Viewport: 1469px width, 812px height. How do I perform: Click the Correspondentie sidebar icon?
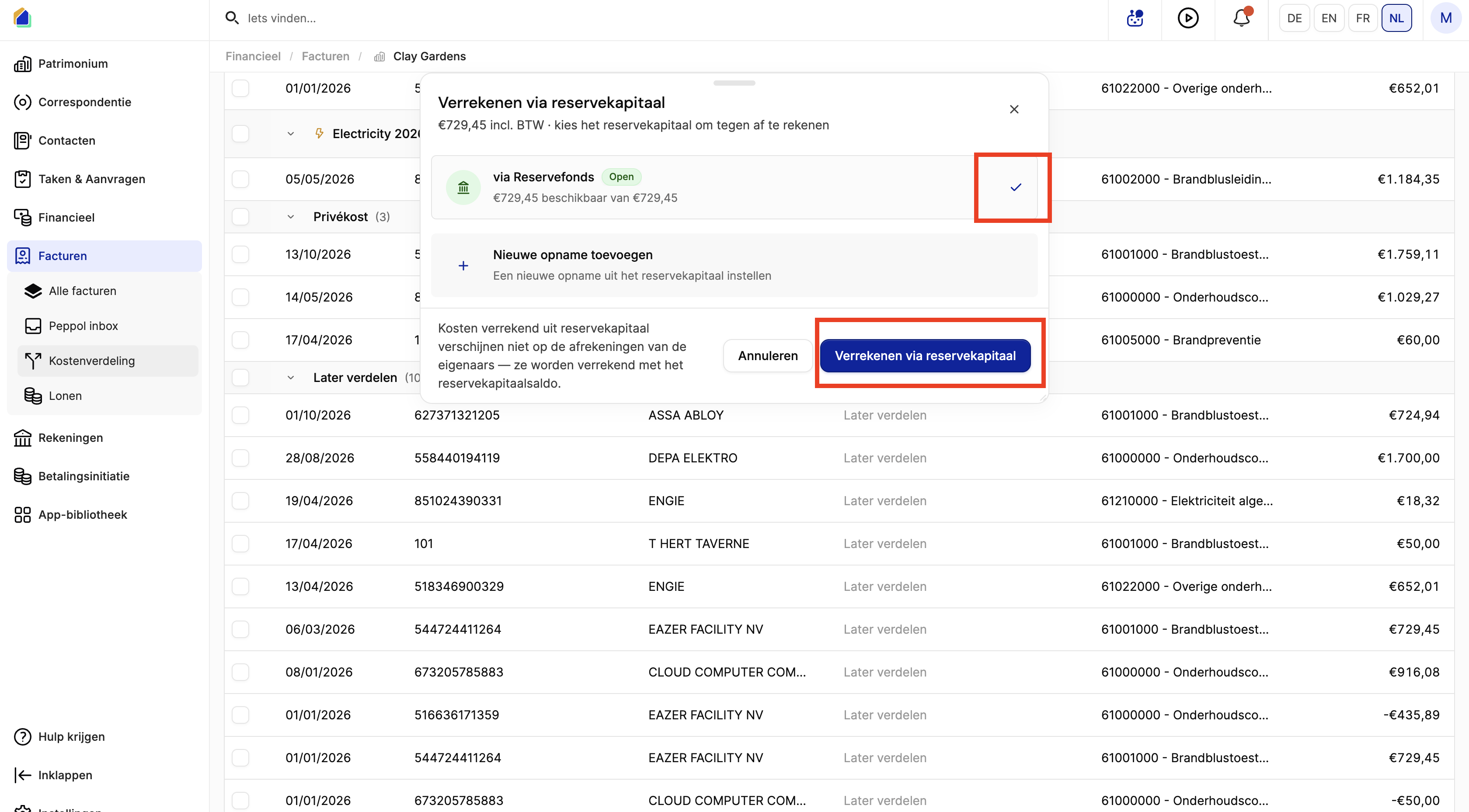[x=22, y=102]
